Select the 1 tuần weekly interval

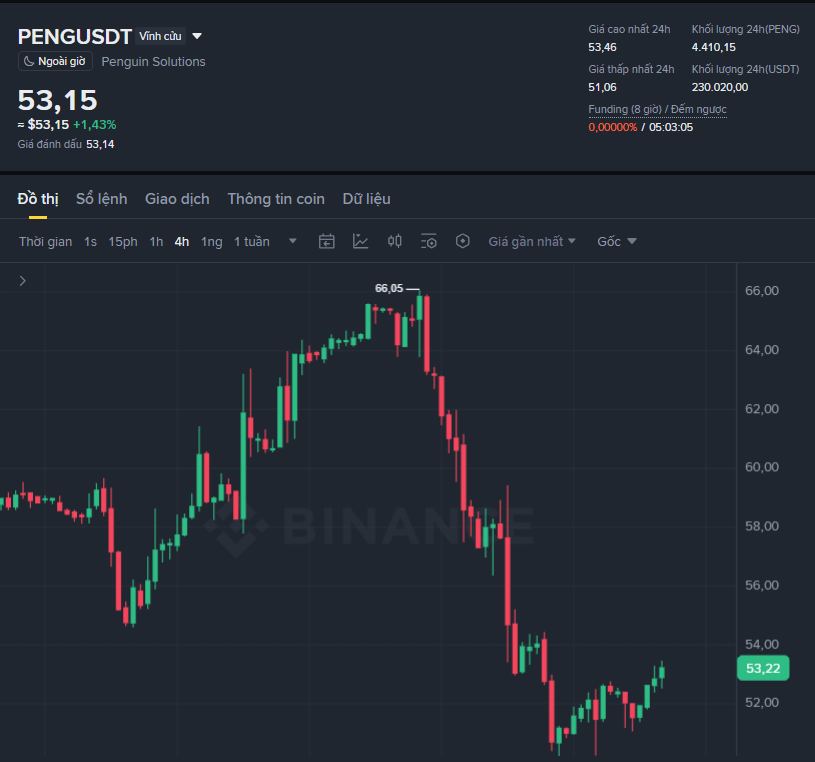click(252, 242)
